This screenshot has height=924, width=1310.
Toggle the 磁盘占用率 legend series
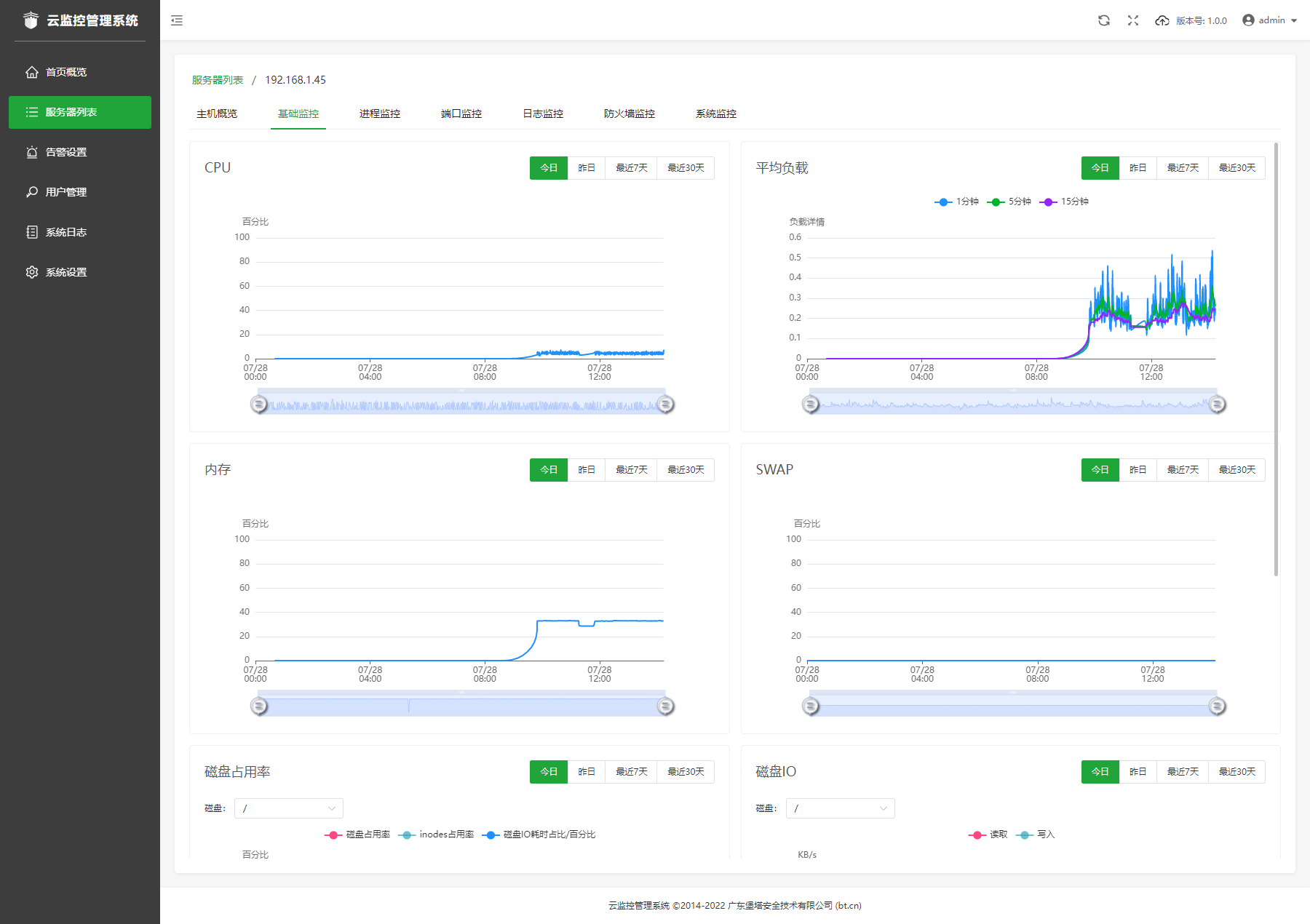357,835
